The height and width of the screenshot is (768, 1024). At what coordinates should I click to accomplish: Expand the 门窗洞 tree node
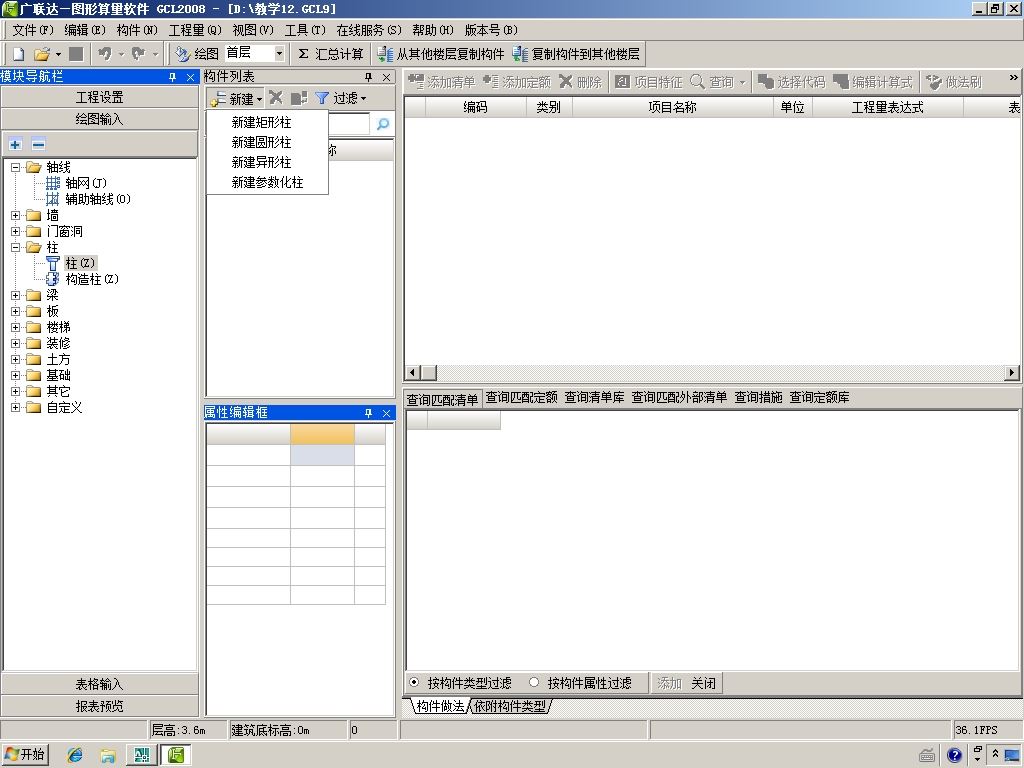tap(15, 231)
